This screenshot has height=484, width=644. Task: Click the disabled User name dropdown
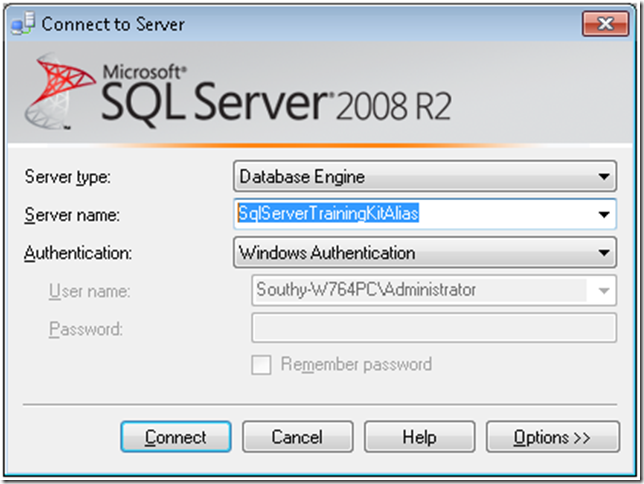pos(434,290)
